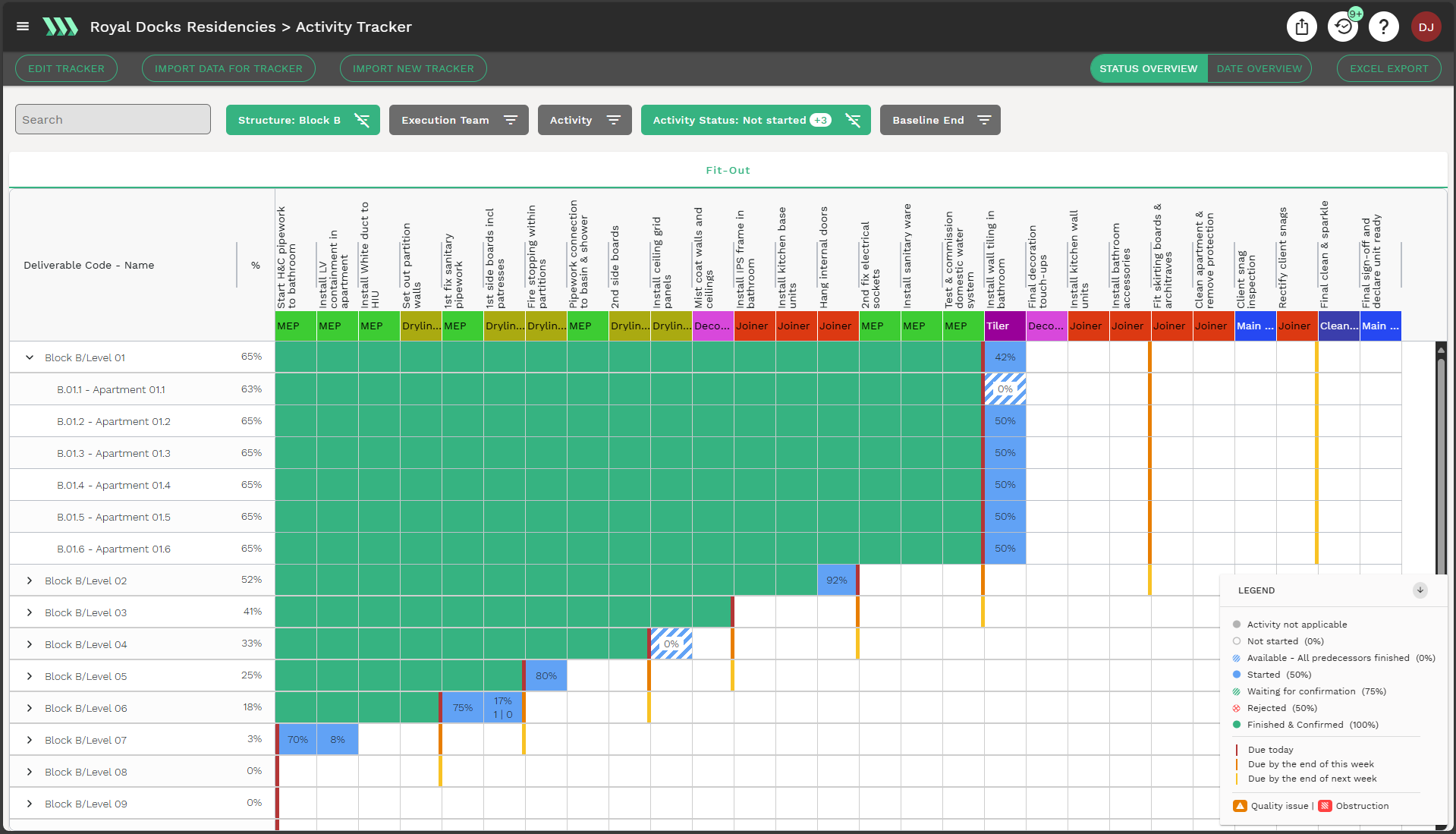
Task: Open the help question mark icon
Action: coord(1383,27)
